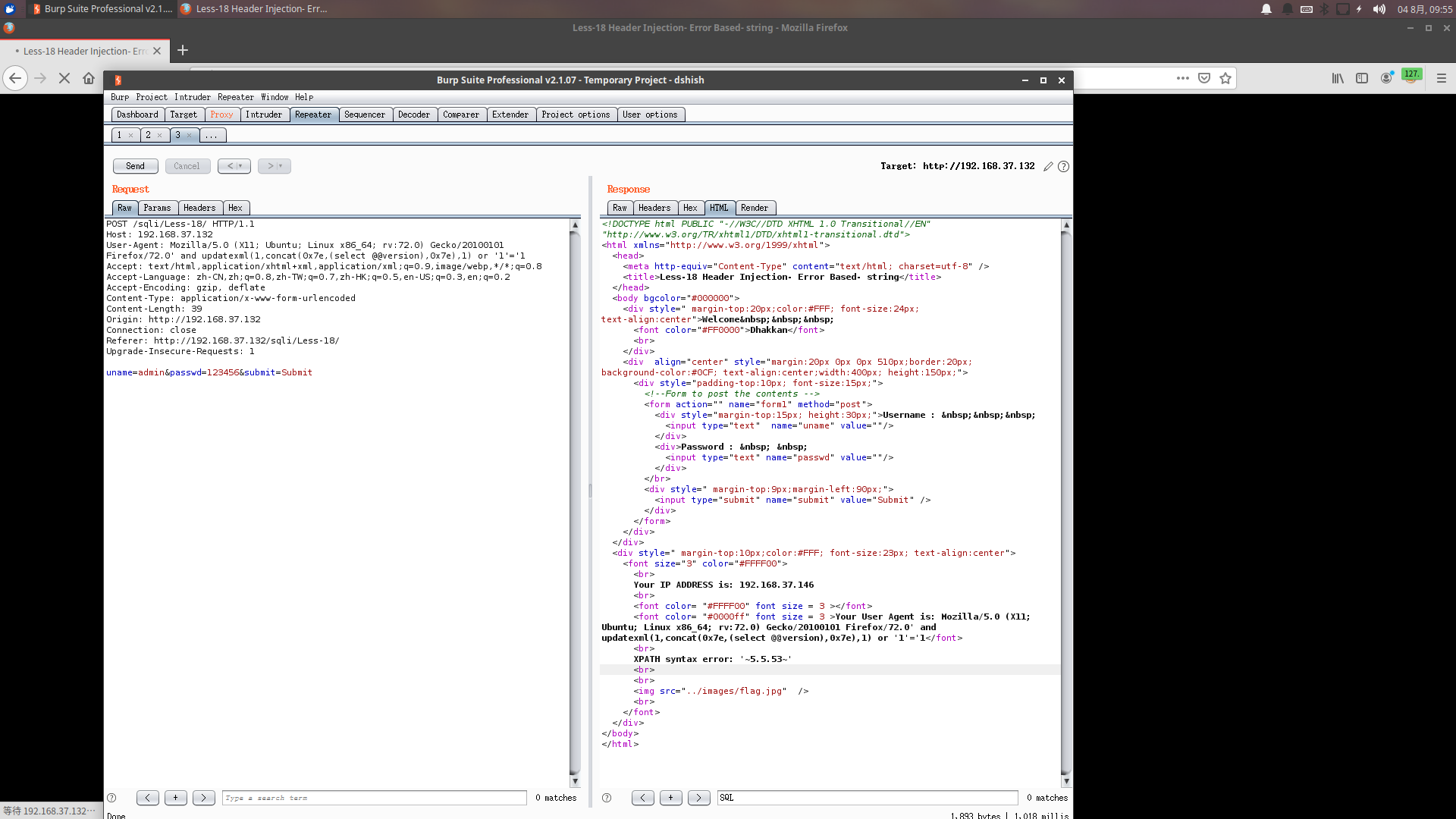Click the bookmark star icon
This screenshot has width=1456, height=819.
click(1225, 78)
